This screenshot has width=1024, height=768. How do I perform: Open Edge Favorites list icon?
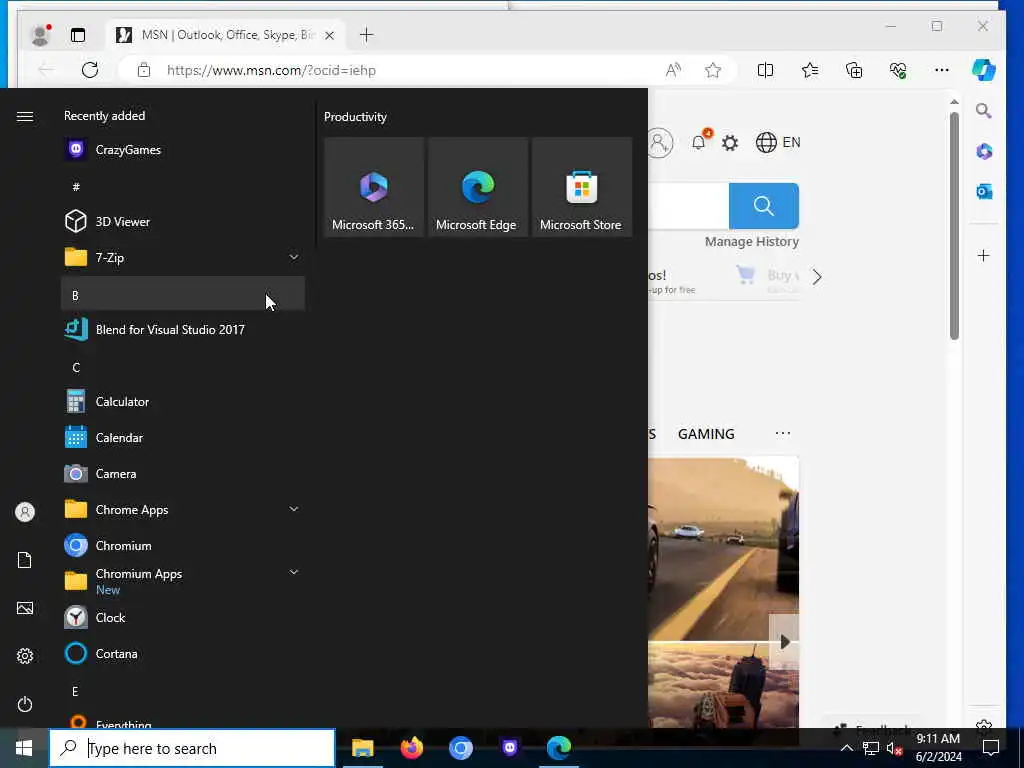click(x=810, y=70)
